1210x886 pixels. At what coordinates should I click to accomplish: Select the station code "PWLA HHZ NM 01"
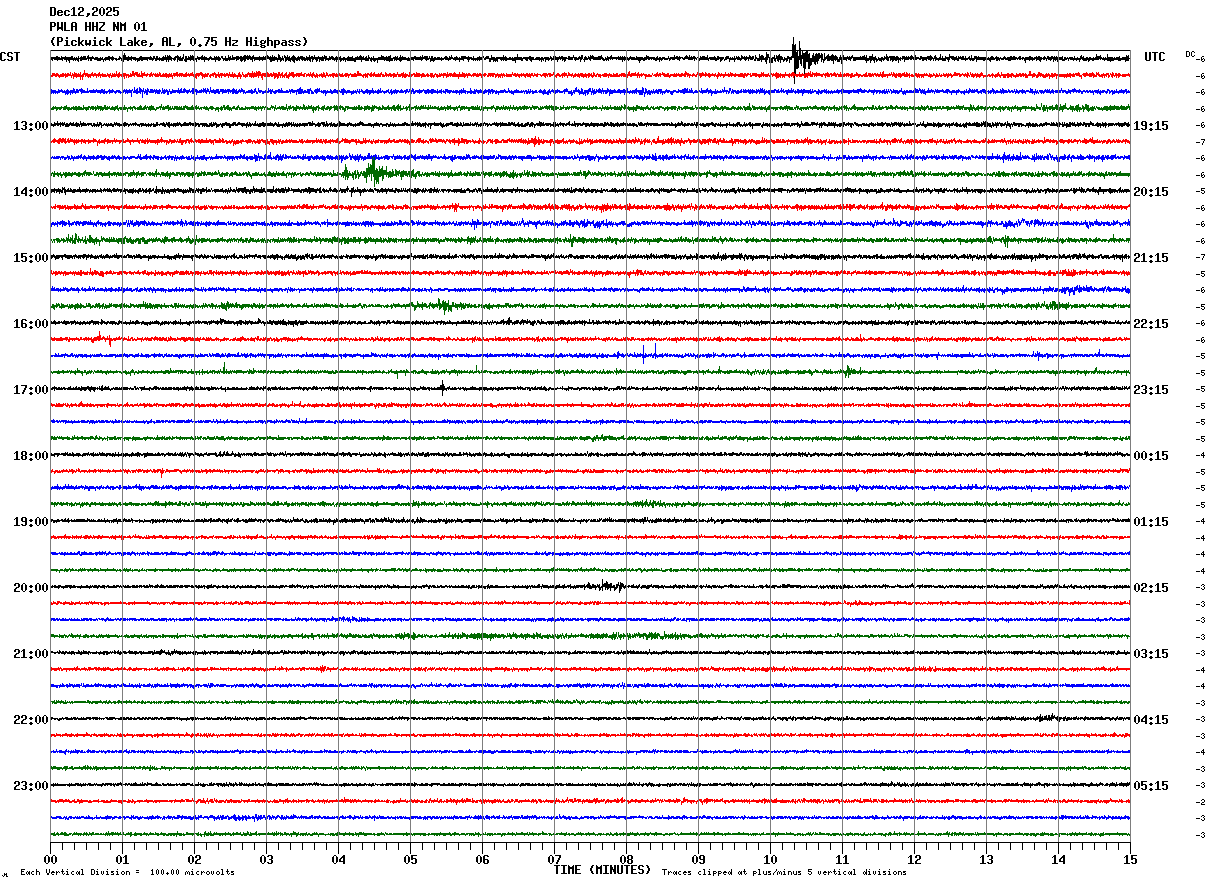[98, 27]
